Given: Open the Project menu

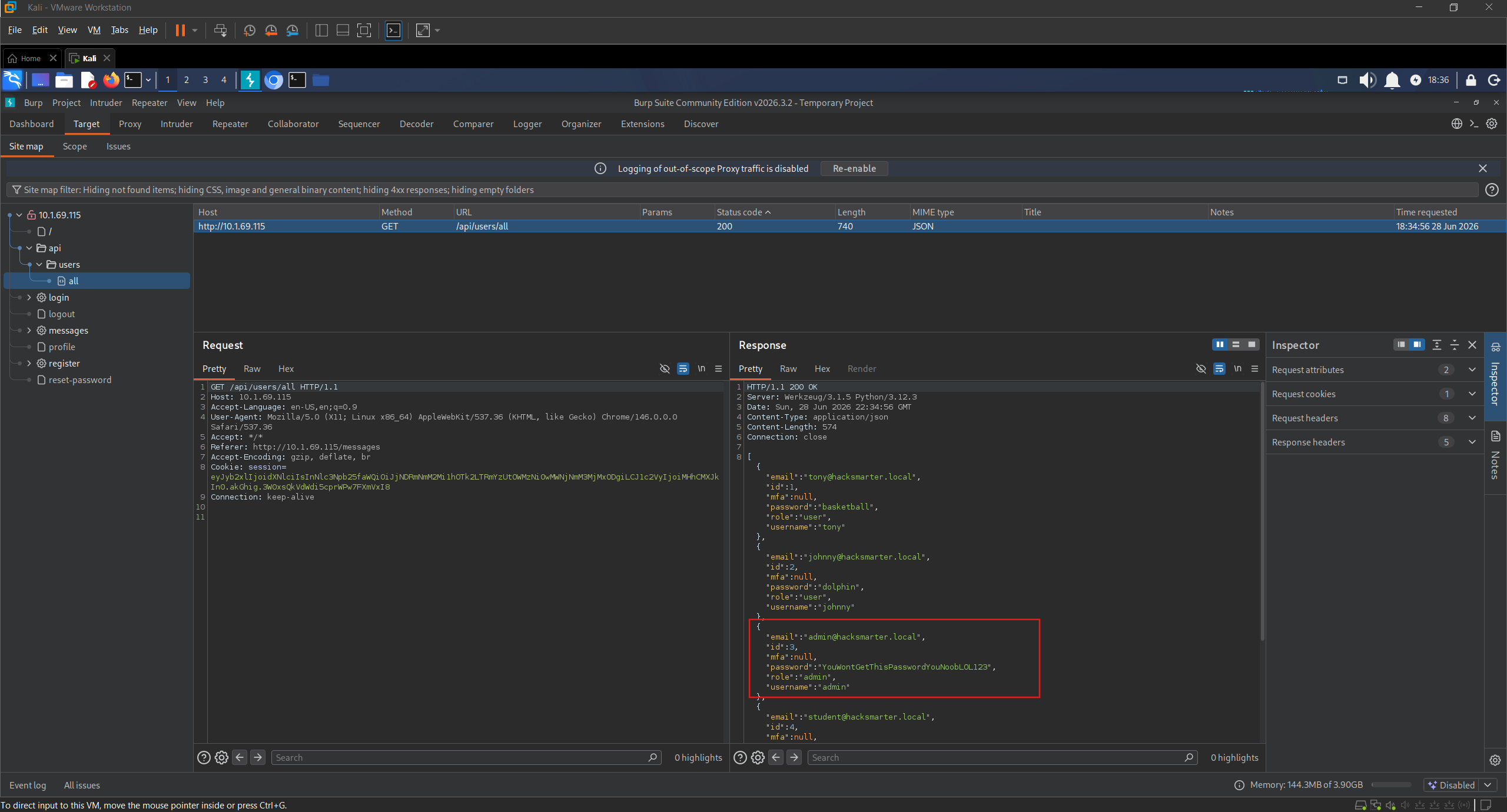Looking at the screenshot, I should pos(67,102).
